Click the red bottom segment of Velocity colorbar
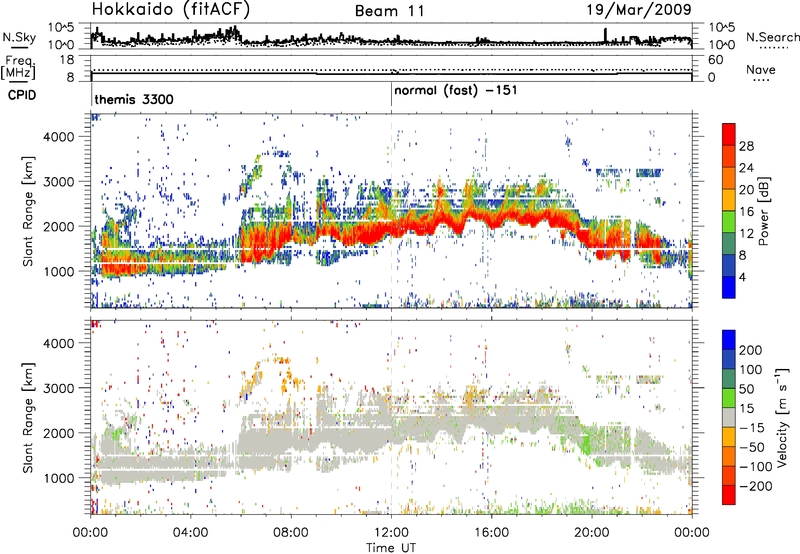This screenshot has width=800, height=554. [x=729, y=495]
